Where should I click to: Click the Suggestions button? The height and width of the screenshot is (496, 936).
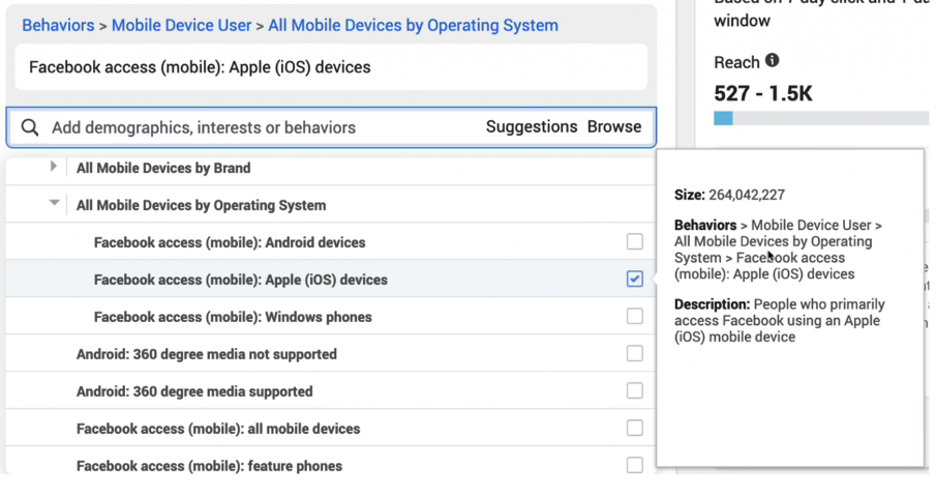(x=531, y=127)
